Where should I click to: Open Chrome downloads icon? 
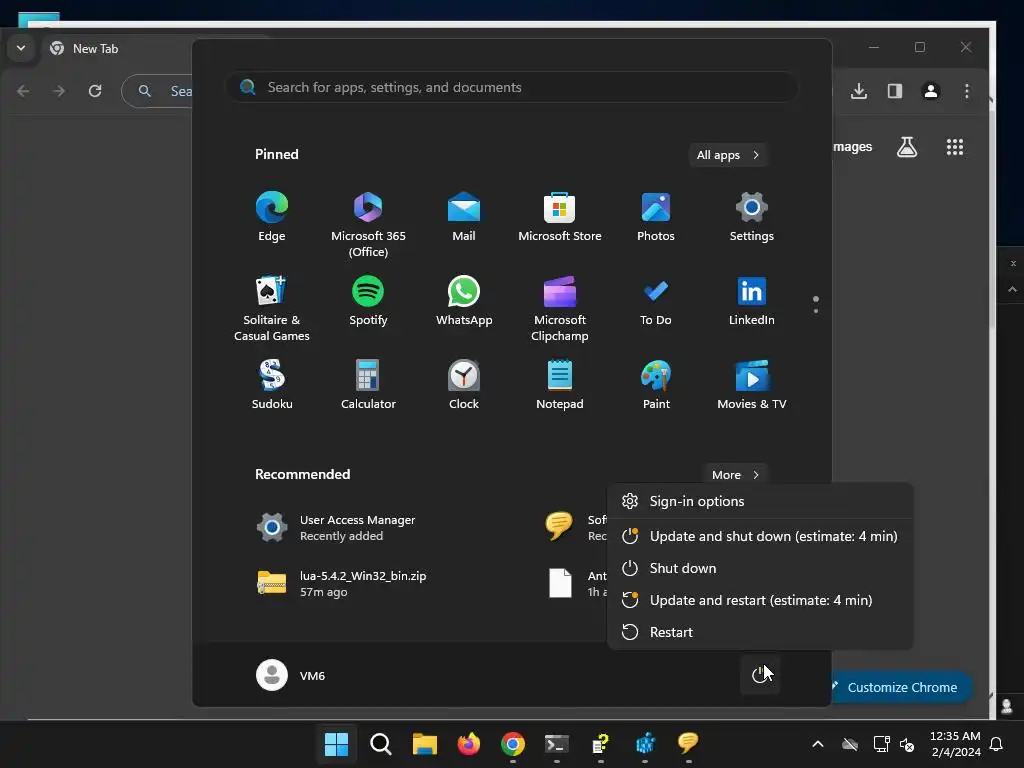(x=859, y=91)
